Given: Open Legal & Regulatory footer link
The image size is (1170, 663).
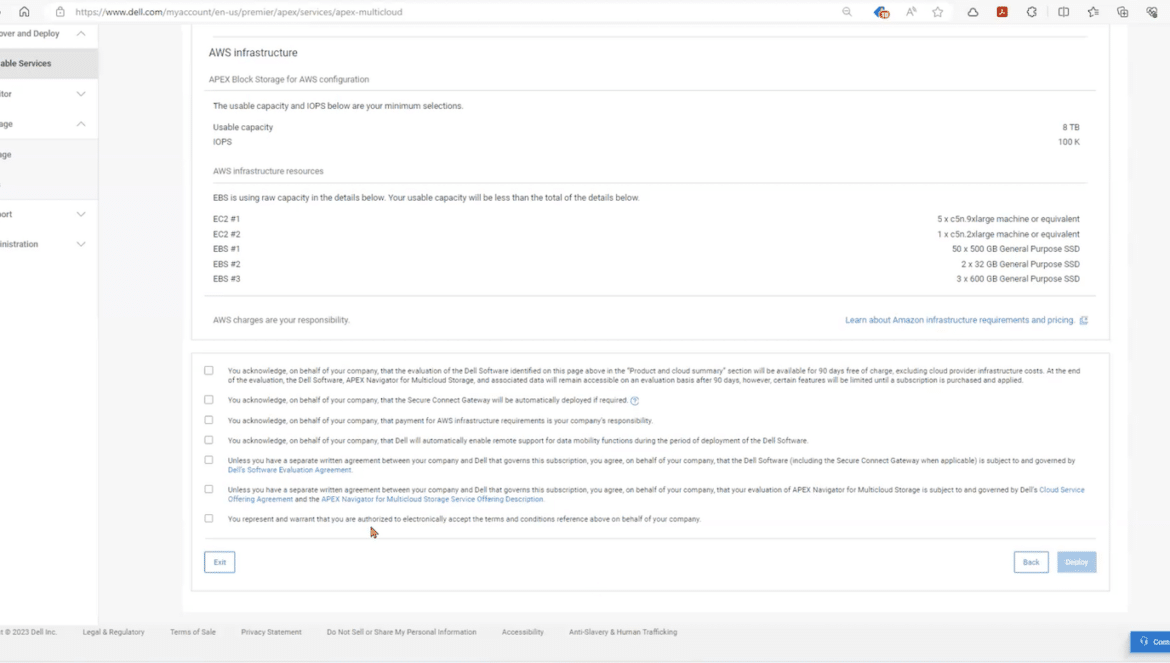Looking at the screenshot, I should [x=113, y=632].
